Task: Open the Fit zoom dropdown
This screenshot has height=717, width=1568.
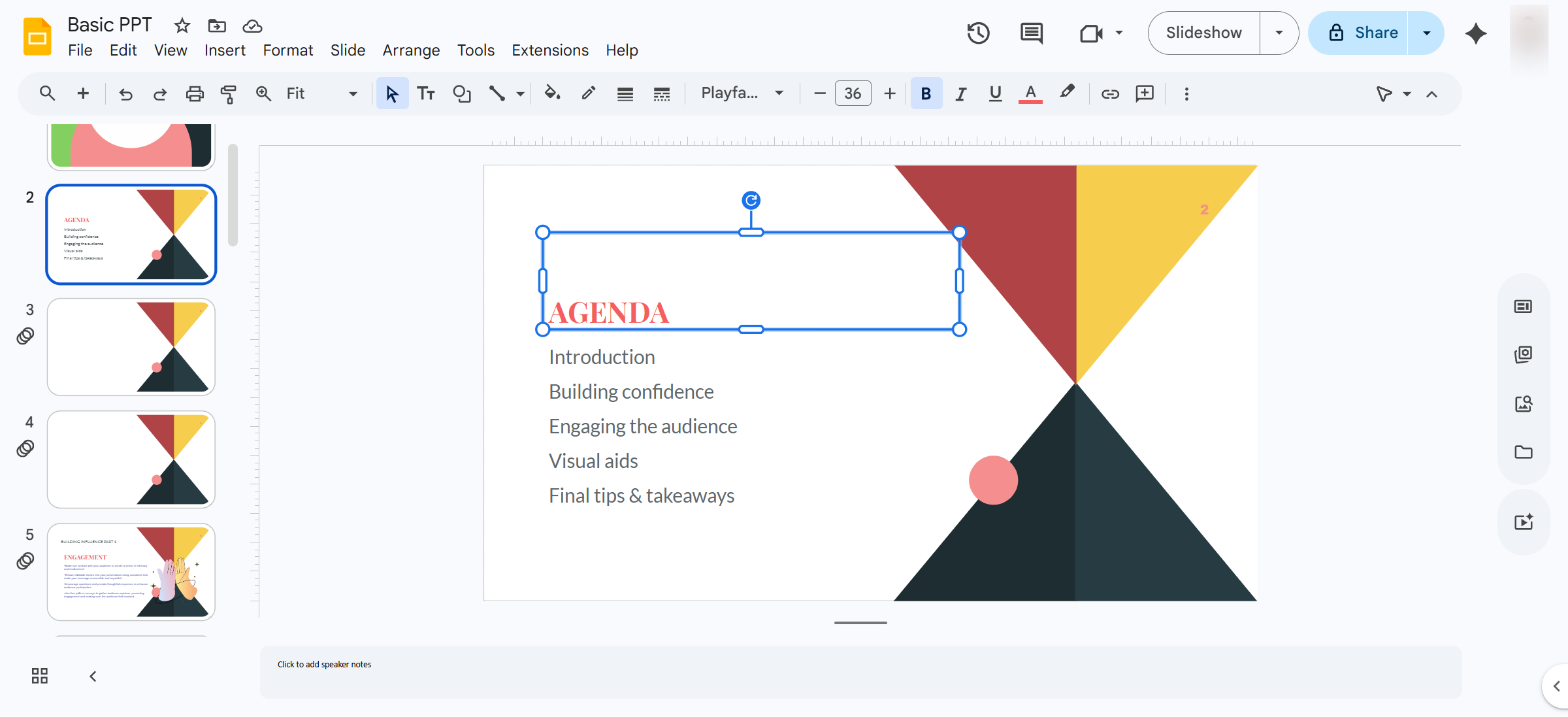Action: (x=321, y=93)
